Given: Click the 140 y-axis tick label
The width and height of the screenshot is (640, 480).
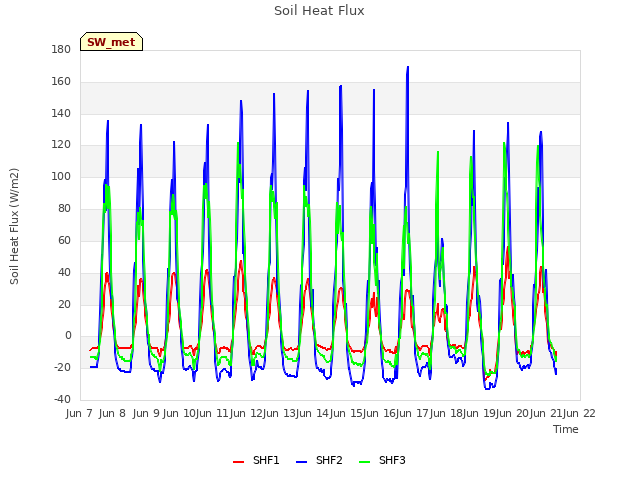Looking at the screenshot, I should click(x=61, y=113).
